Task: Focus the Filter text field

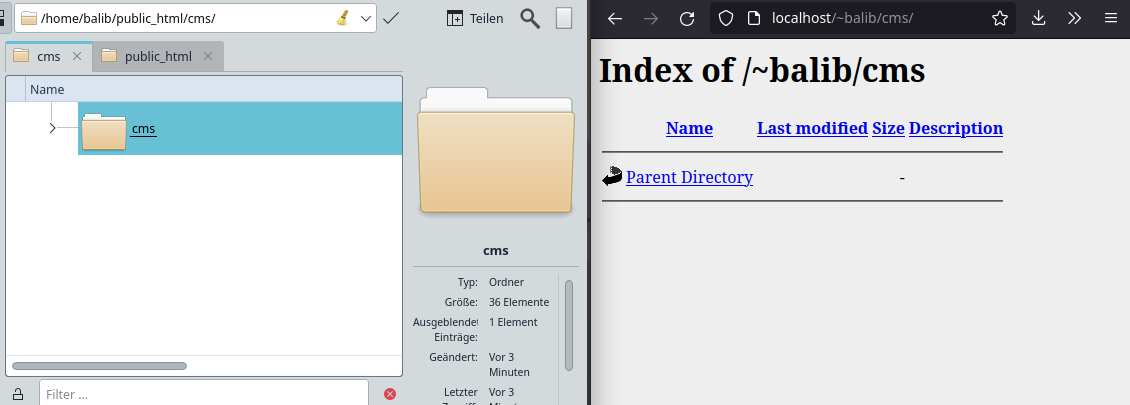Action: (x=204, y=394)
